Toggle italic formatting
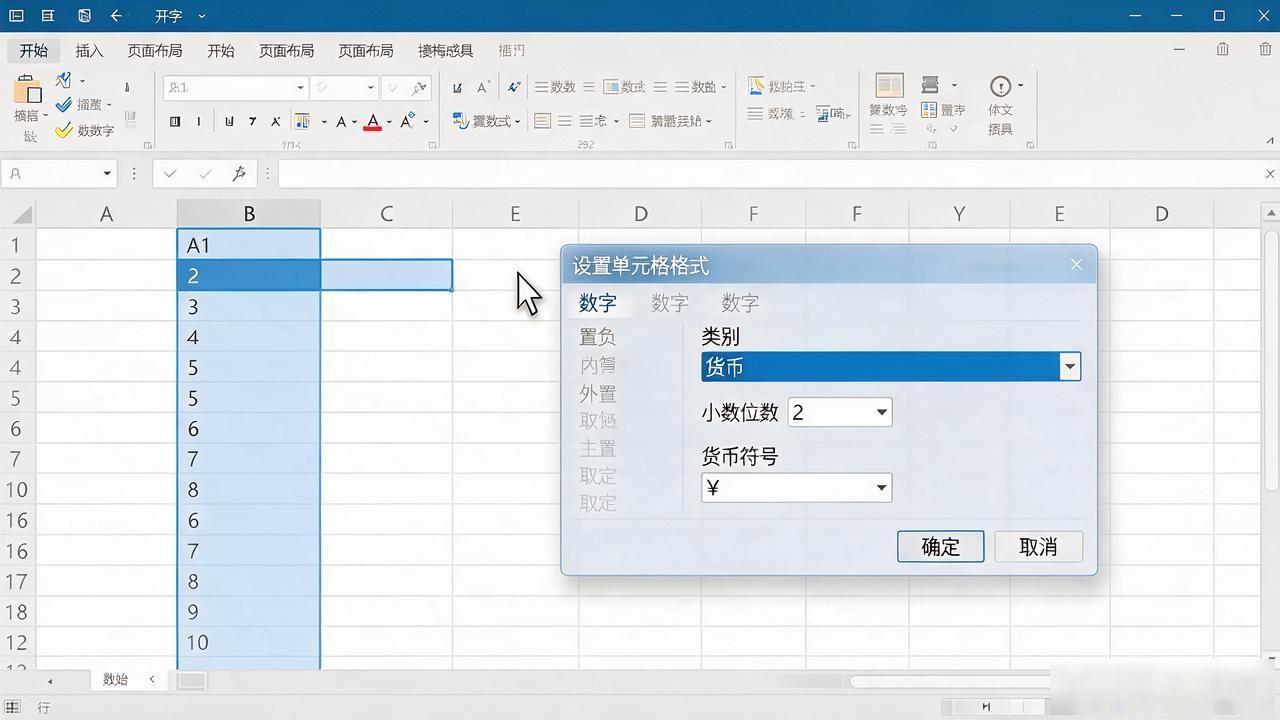Viewport: 1280px width, 720px height. 198,121
